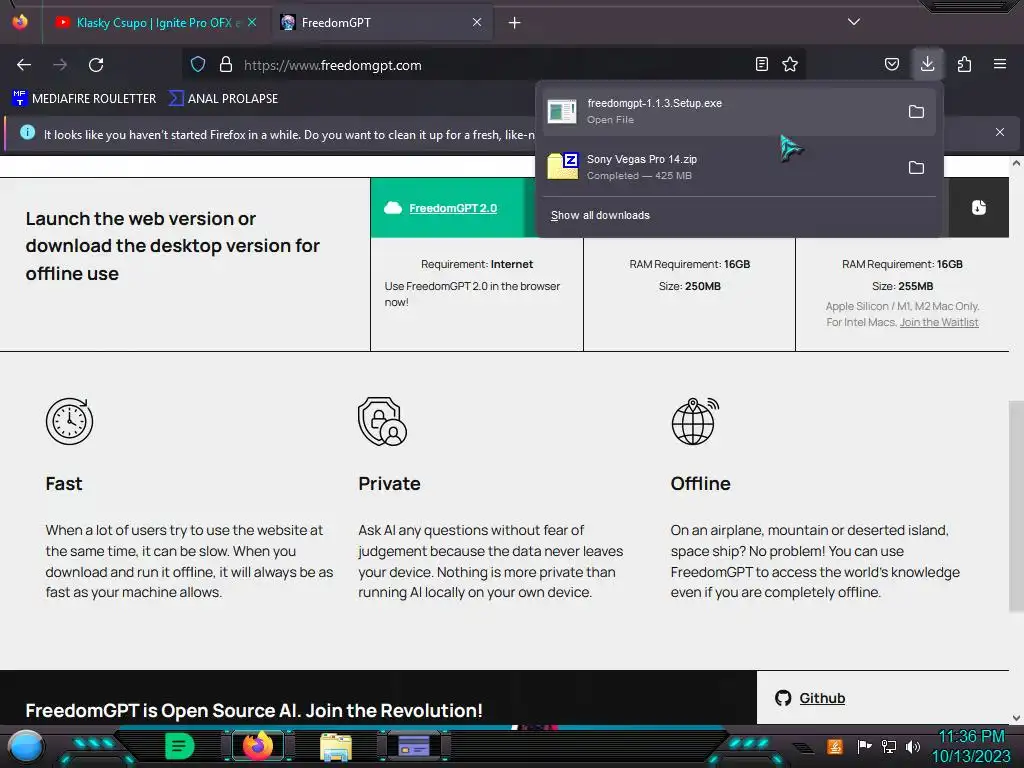Image resolution: width=1024 pixels, height=768 pixels.
Task: Go back to previous page
Action: (x=24, y=65)
